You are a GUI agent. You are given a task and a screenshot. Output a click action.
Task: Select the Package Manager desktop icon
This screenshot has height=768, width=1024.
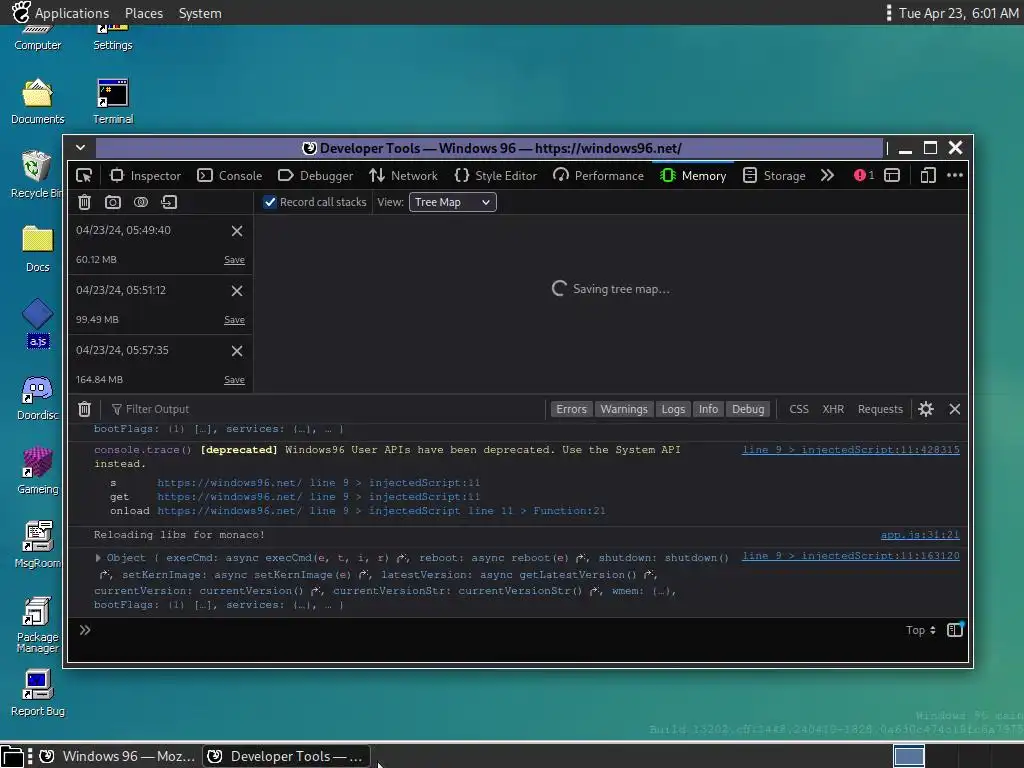pos(37,625)
